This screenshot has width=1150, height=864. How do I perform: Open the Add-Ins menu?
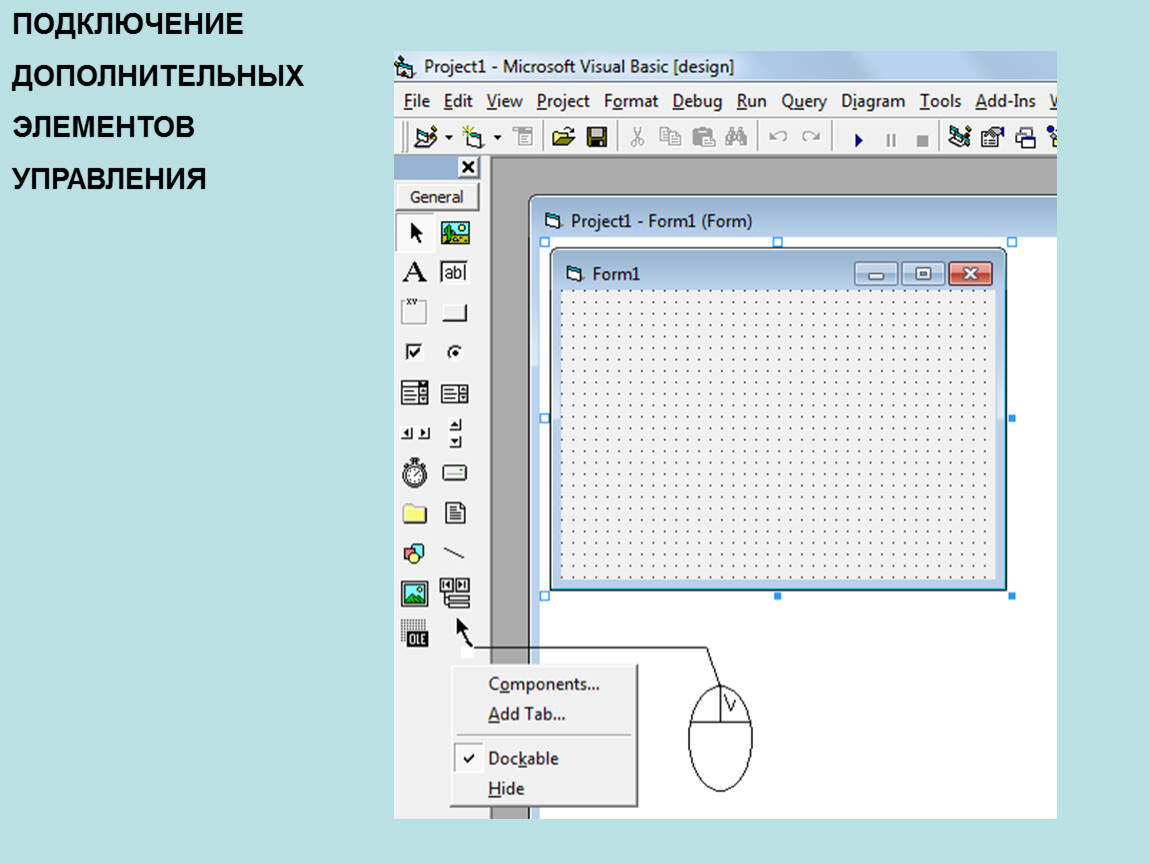(x=1005, y=101)
